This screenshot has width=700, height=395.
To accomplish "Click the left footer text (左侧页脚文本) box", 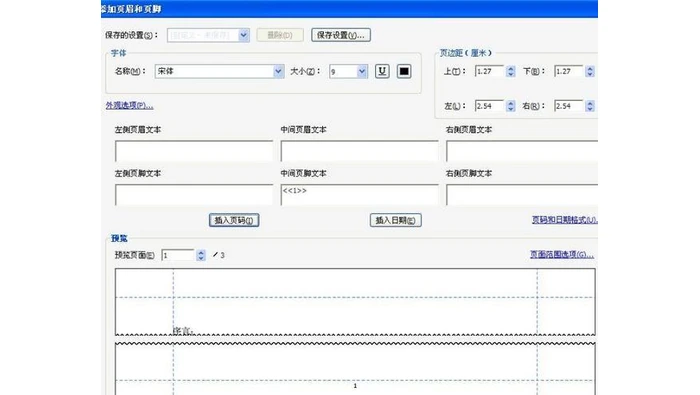I will [194, 195].
